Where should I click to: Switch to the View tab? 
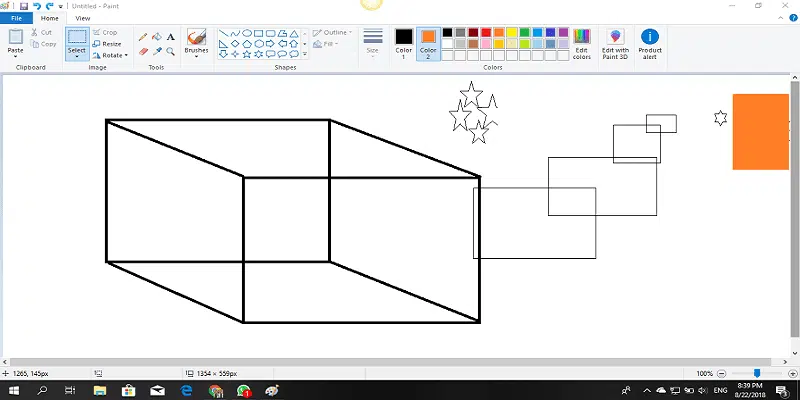click(82, 18)
